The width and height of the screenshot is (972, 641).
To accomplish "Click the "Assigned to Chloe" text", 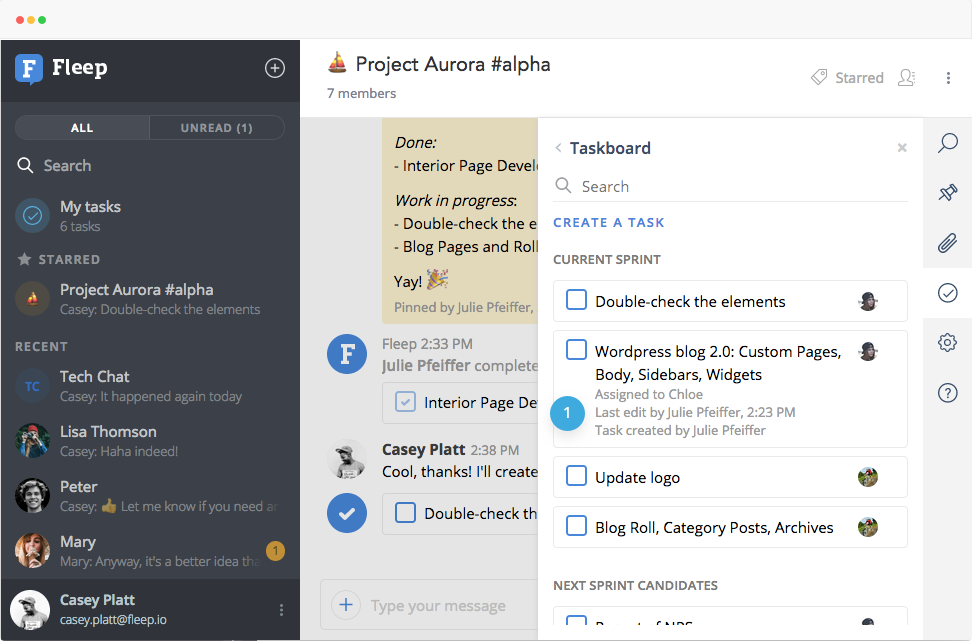I will pyautogui.click(x=648, y=394).
